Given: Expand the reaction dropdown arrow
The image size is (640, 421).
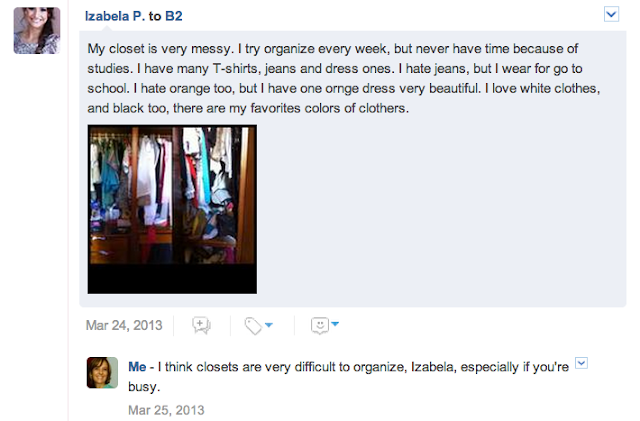Looking at the screenshot, I should tap(335, 325).
